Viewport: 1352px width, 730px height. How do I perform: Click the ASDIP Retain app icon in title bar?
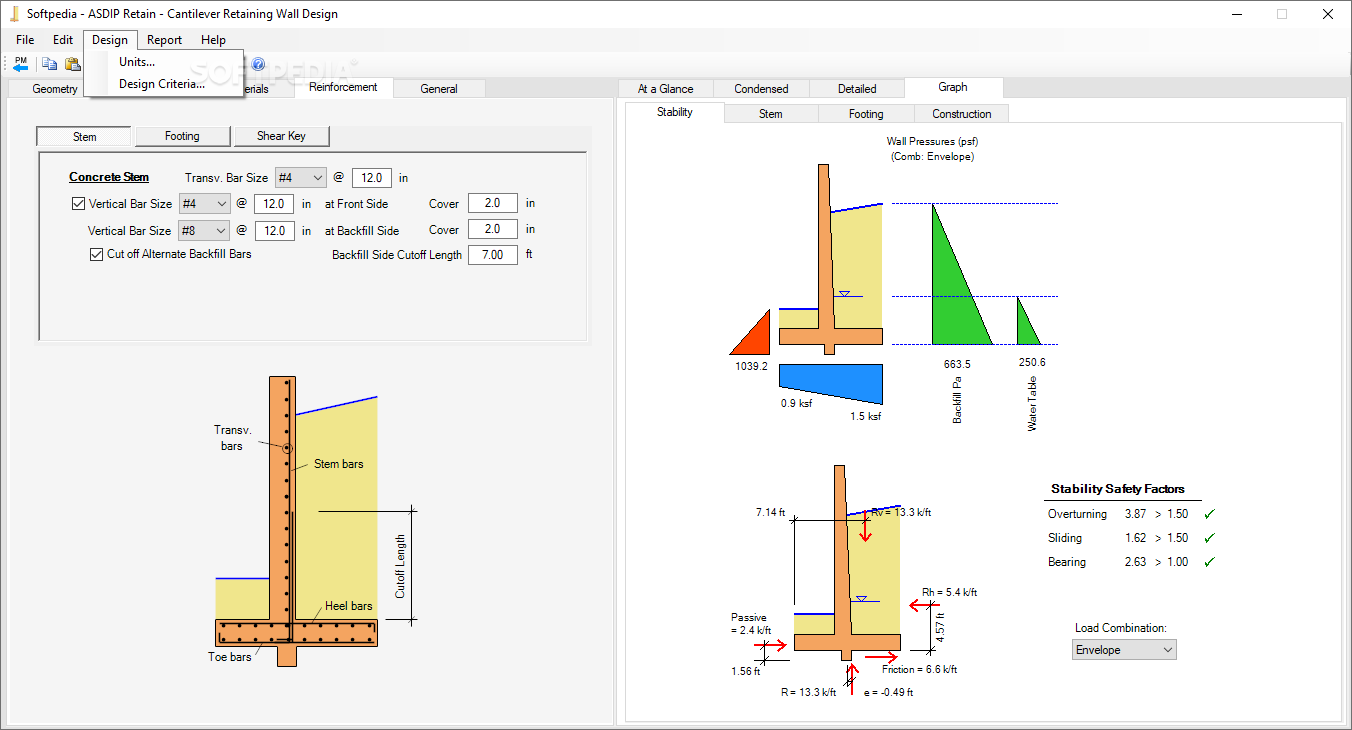[x=15, y=14]
